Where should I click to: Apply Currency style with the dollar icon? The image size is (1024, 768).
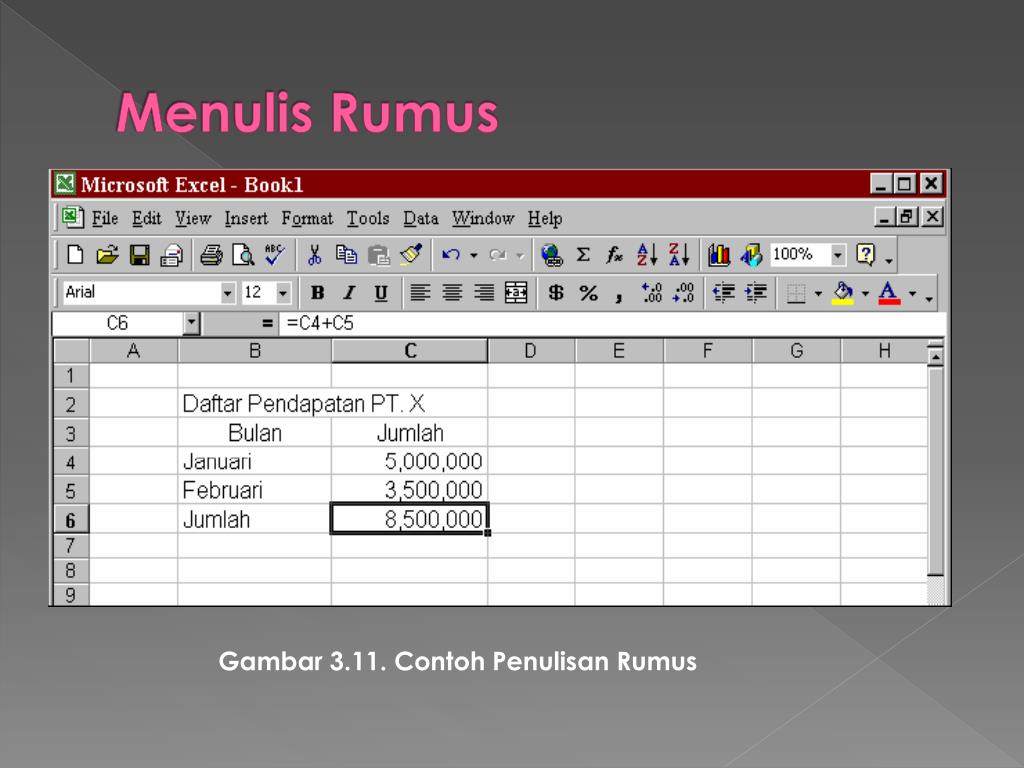point(556,293)
